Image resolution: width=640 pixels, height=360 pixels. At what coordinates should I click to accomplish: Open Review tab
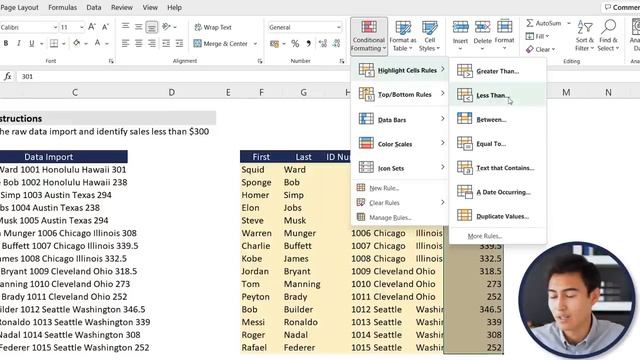tap(122, 7)
